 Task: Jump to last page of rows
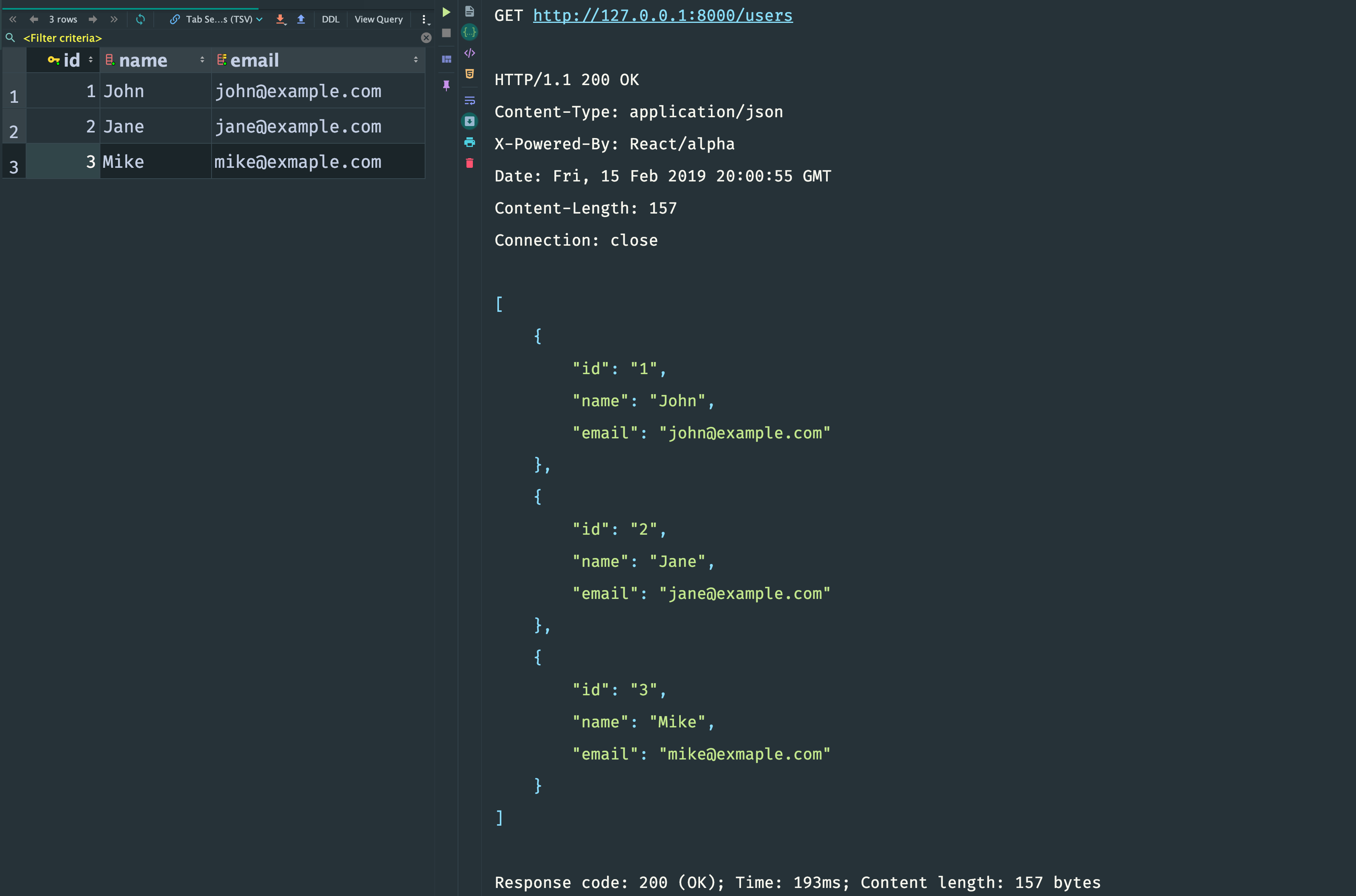[114, 19]
